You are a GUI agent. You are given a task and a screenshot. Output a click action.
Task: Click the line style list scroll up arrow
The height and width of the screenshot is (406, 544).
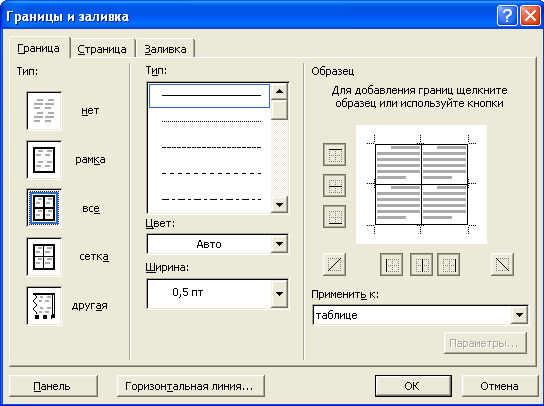pos(279,92)
